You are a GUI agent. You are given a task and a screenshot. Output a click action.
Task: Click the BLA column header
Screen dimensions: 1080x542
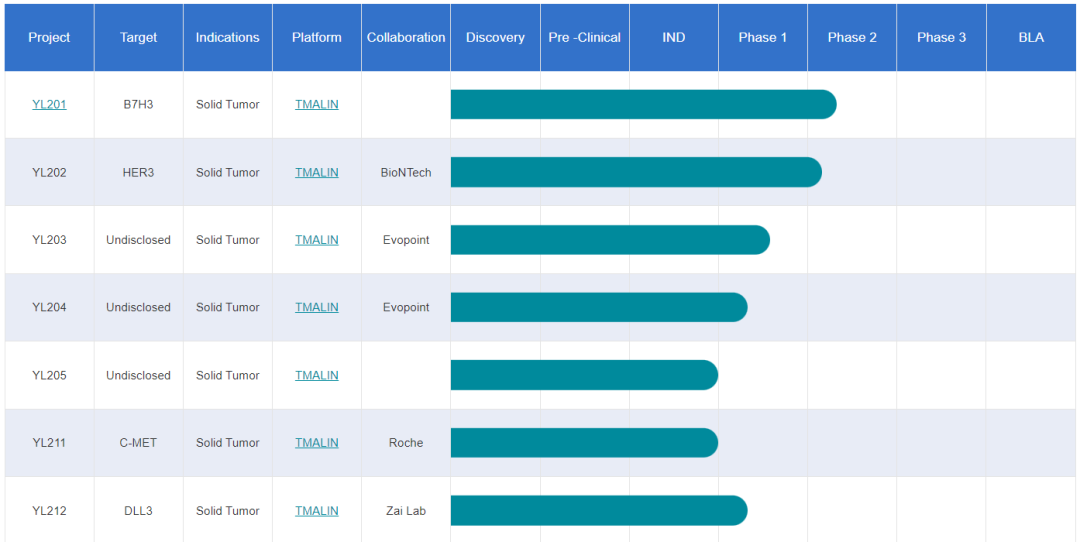(x=1031, y=37)
